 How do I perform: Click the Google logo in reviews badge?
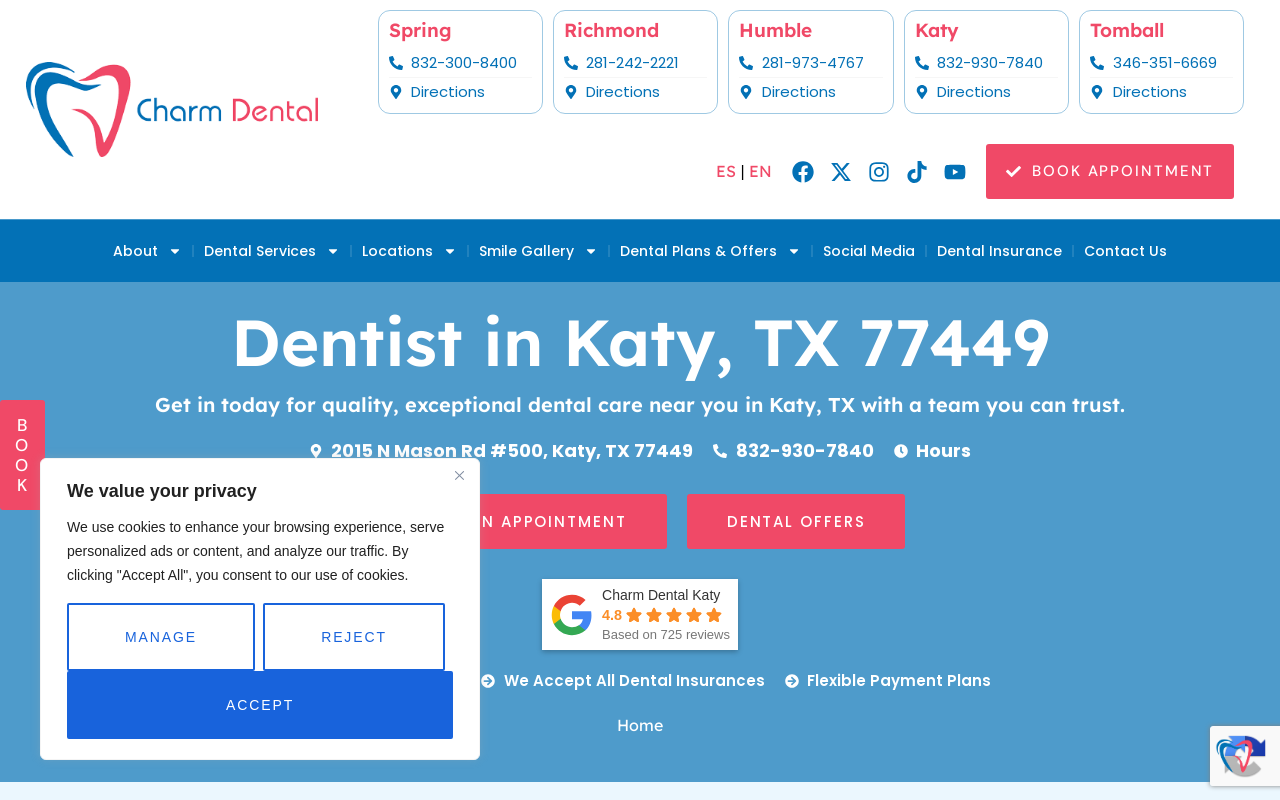click(572, 615)
